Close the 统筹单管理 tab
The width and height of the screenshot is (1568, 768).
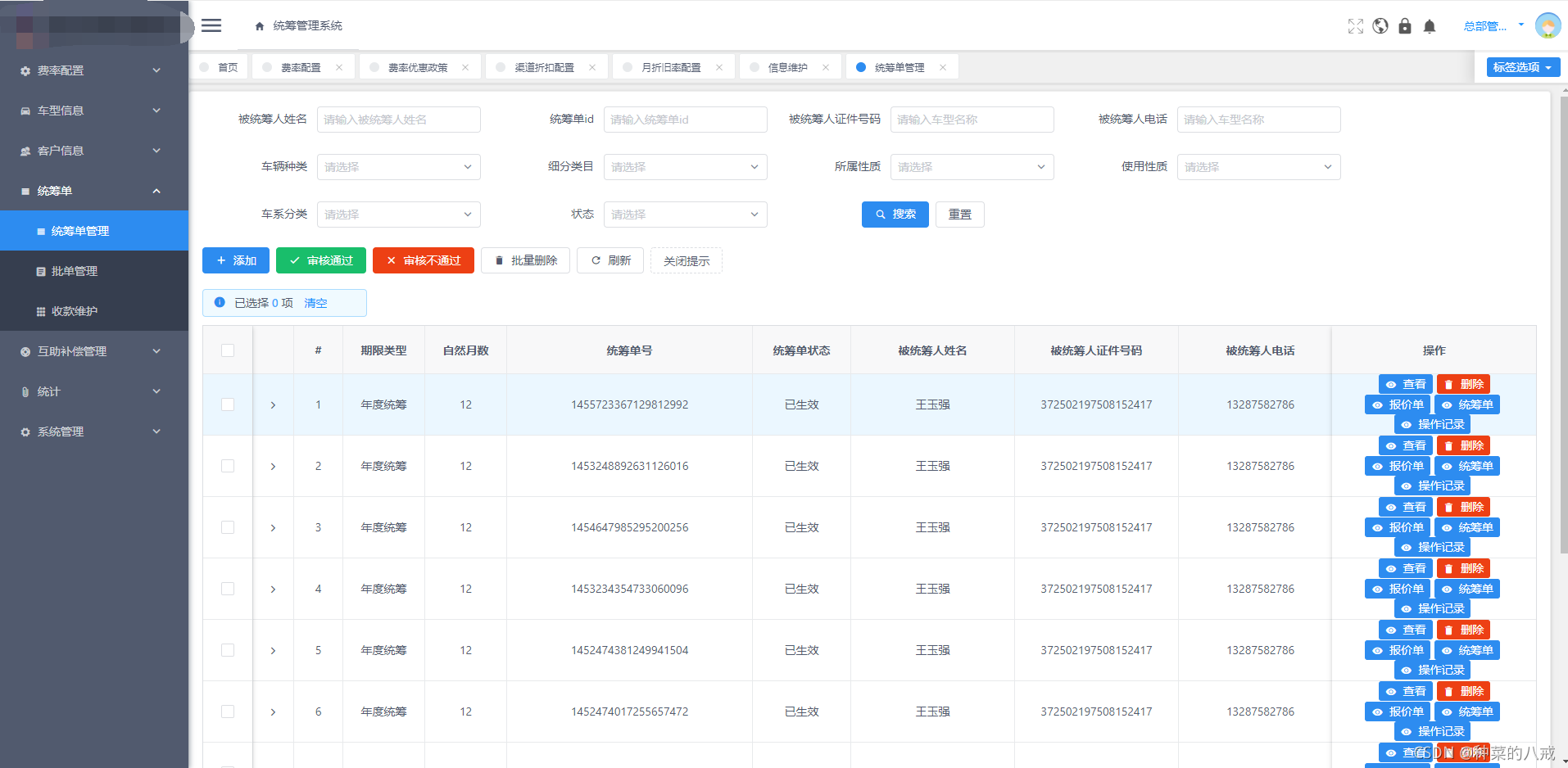(x=943, y=67)
